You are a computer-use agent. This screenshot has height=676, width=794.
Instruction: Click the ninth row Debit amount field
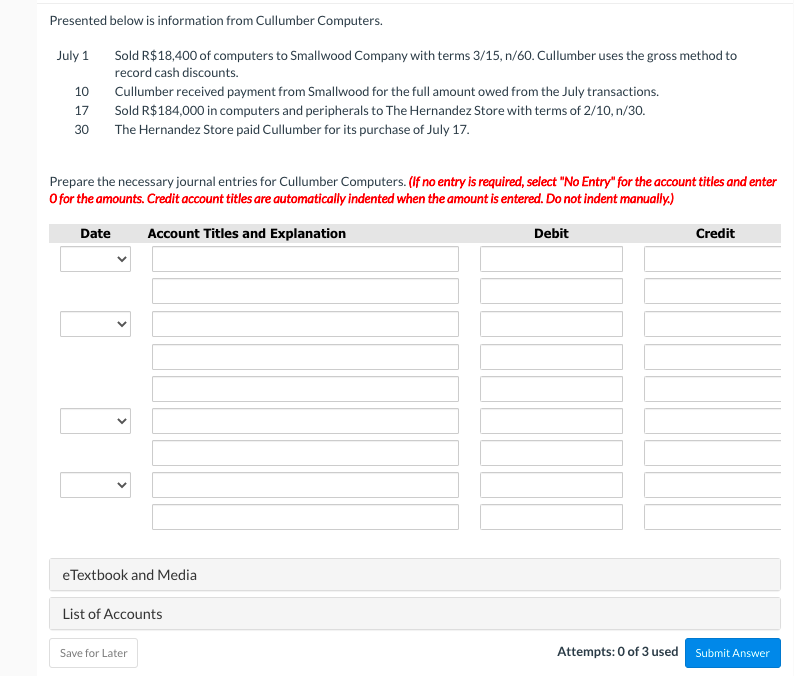(x=551, y=517)
